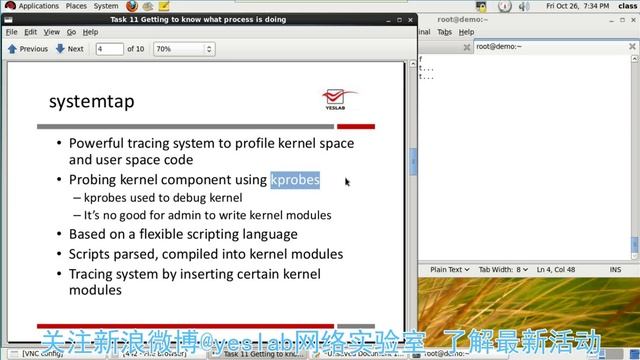Viewport: 640px width, 360px height.
Task: Launch the notes editor icon in top panel
Action: 164,6
